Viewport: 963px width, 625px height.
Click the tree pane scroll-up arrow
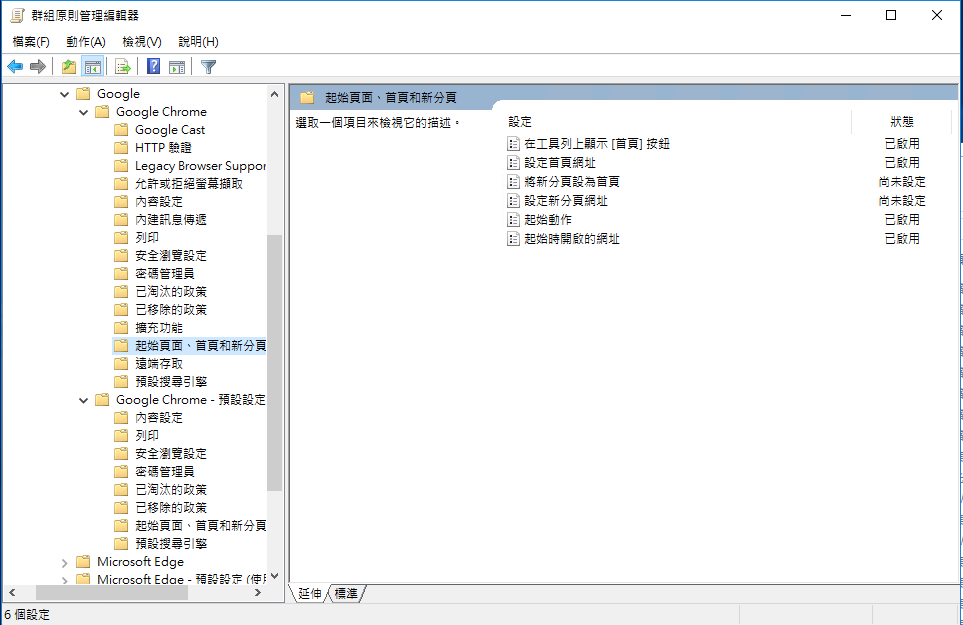coord(275,94)
